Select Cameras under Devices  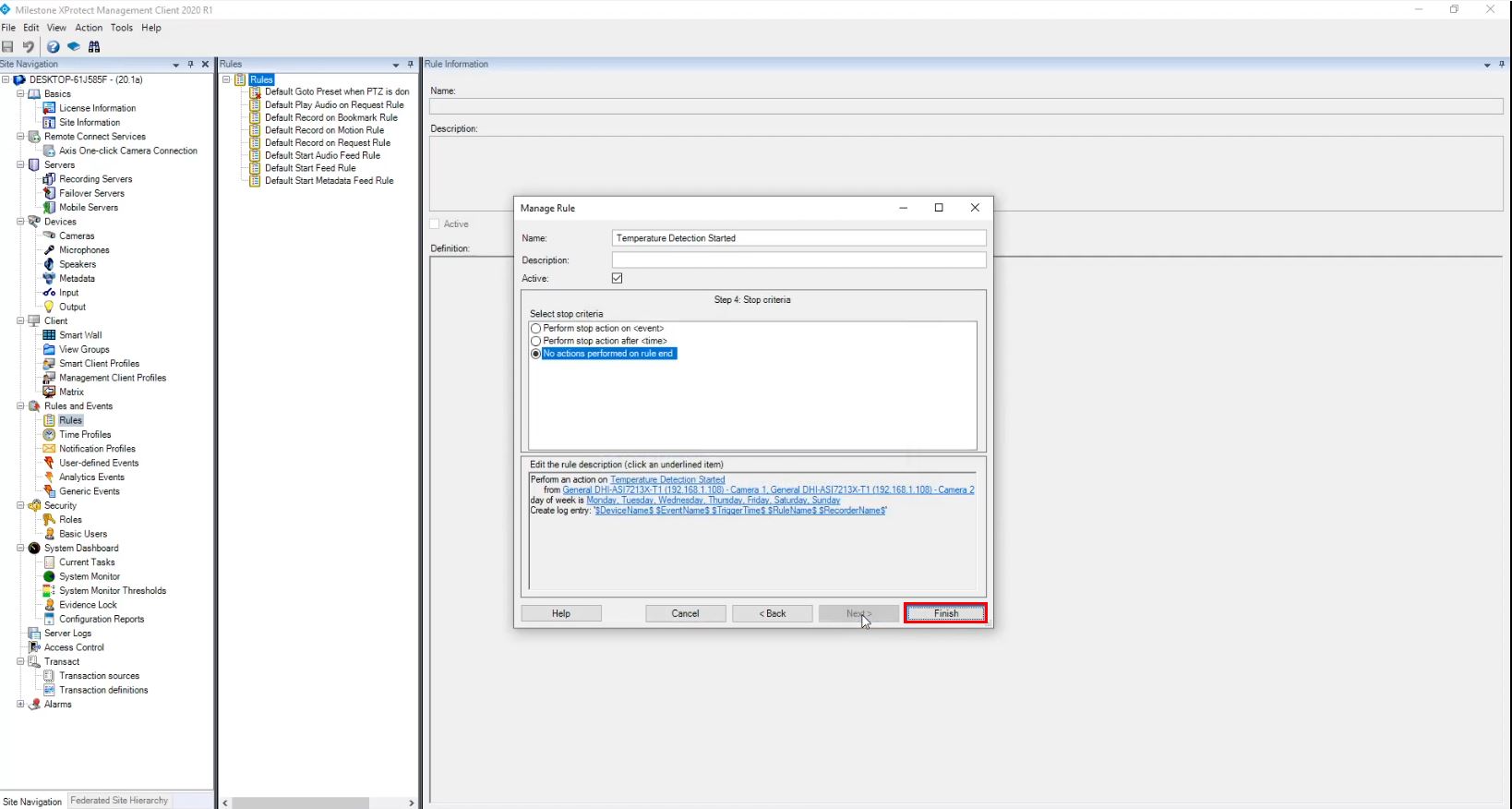coord(77,235)
